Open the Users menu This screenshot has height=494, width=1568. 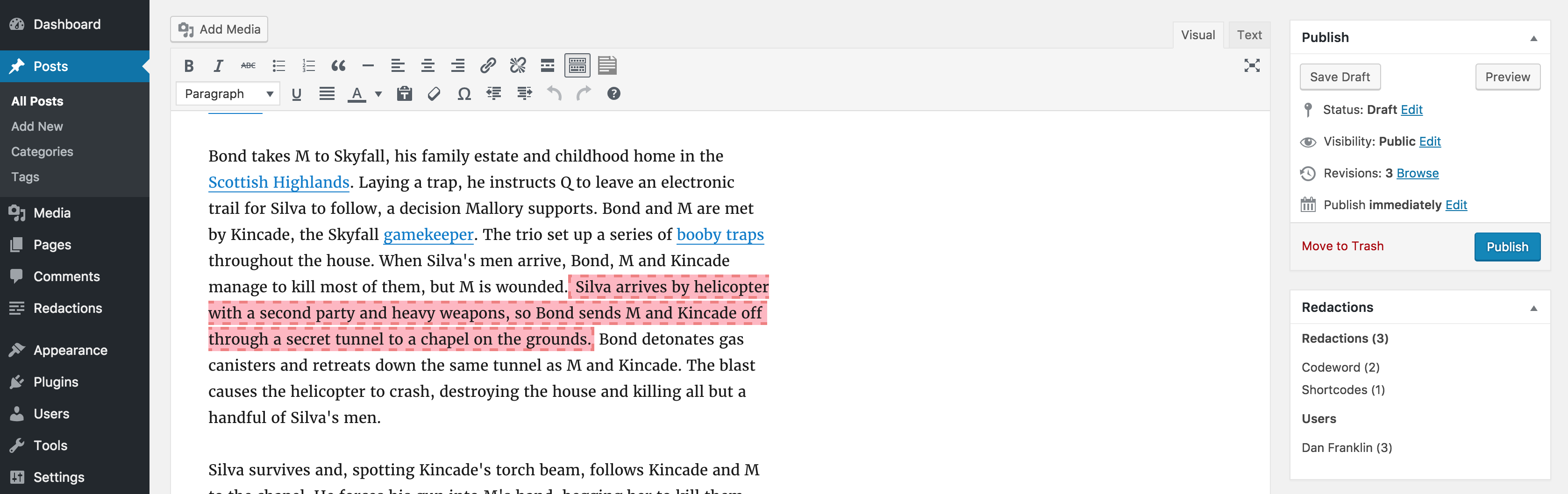pos(74,414)
